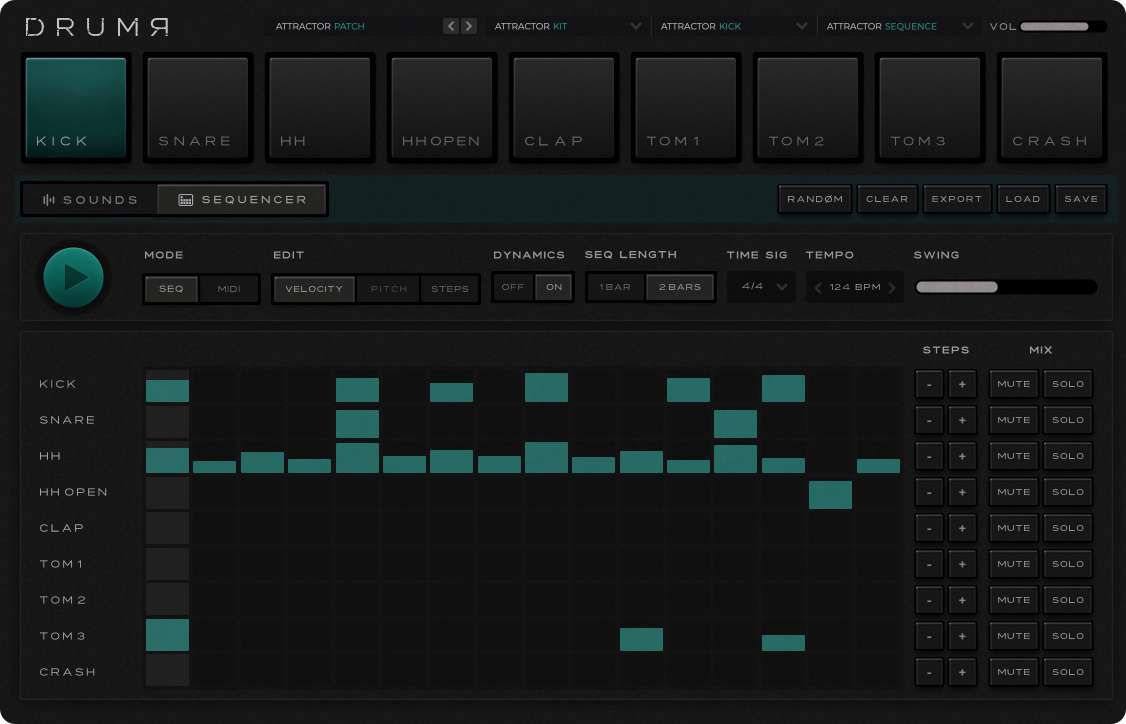Image resolution: width=1126 pixels, height=724 pixels.
Task: Solo the Clap track
Action: click(x=1068, y=528)
